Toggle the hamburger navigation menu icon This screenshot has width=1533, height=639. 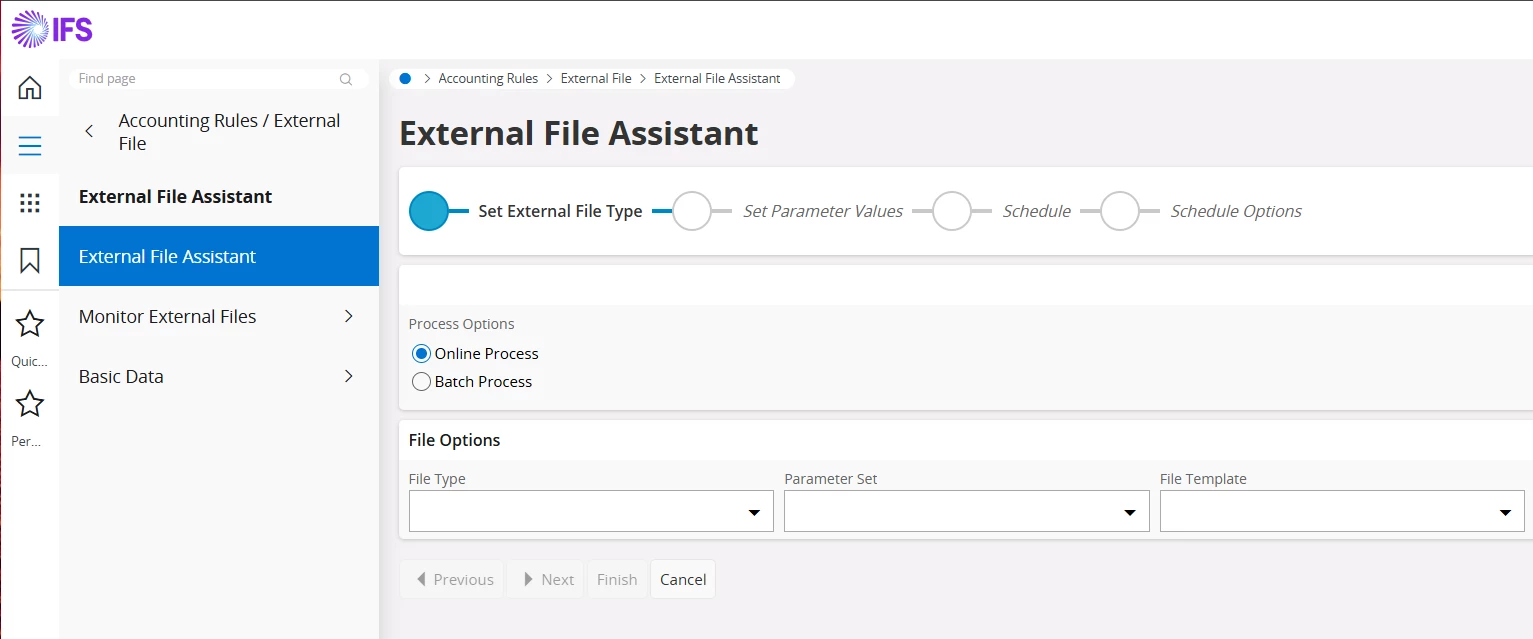pos(30,146)
